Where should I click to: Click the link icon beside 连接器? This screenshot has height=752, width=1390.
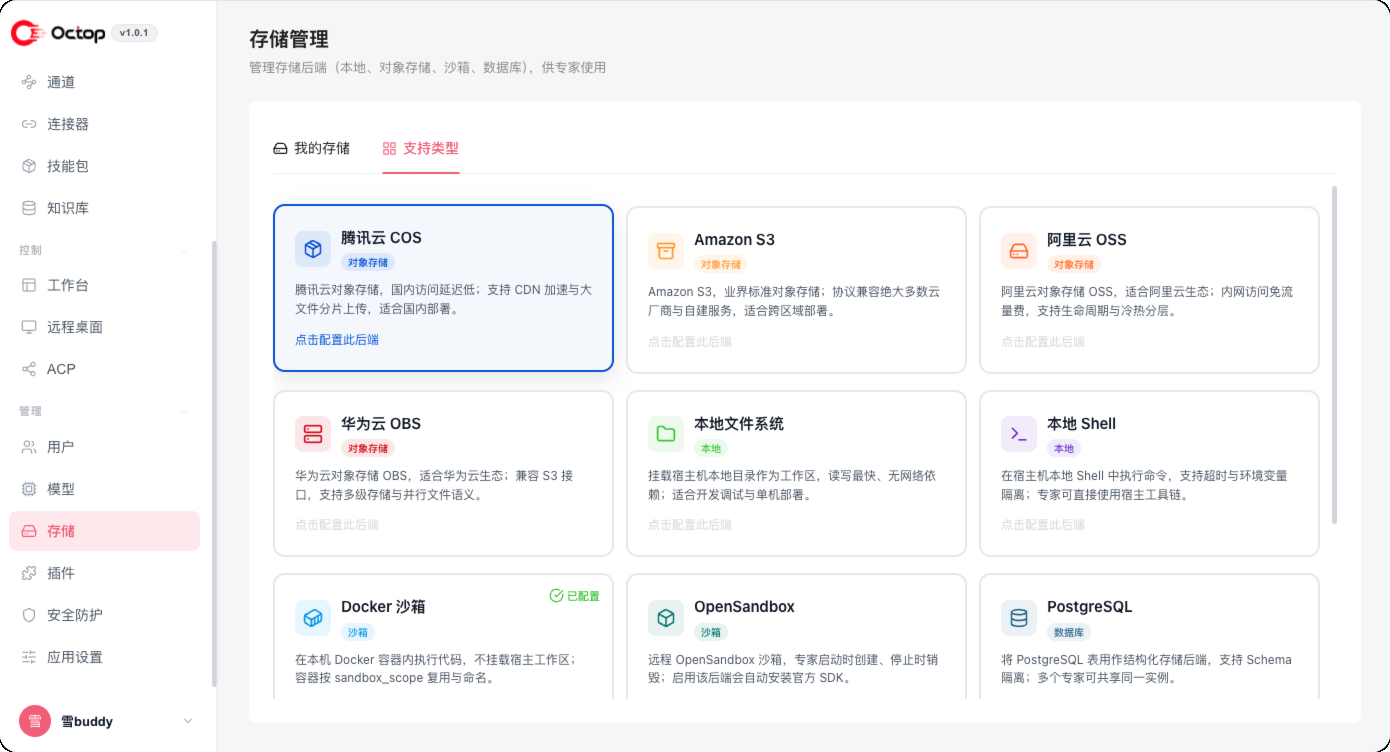[x=29, y=124]
